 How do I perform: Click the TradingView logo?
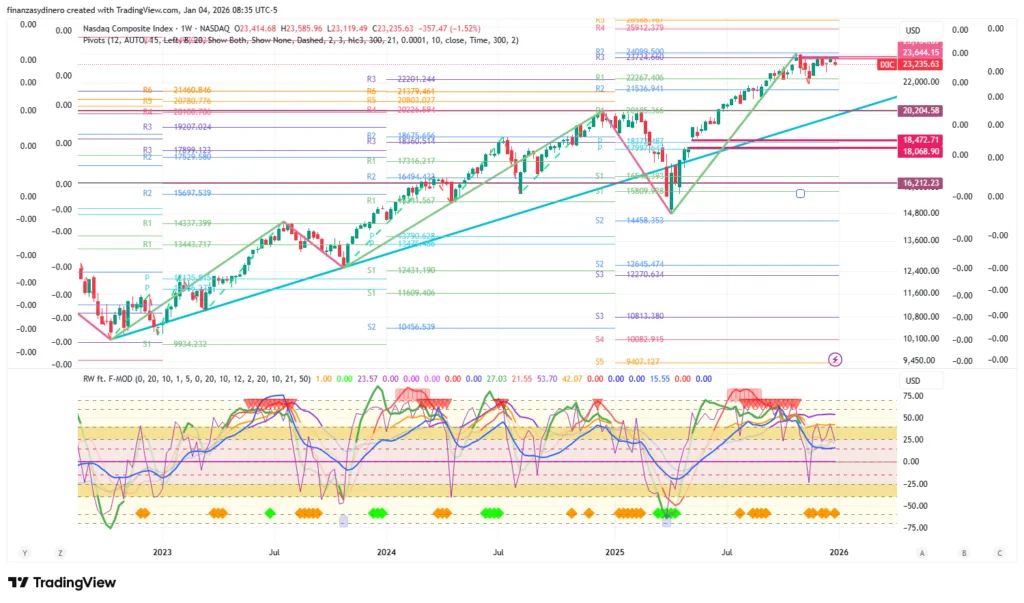[62, 583]
